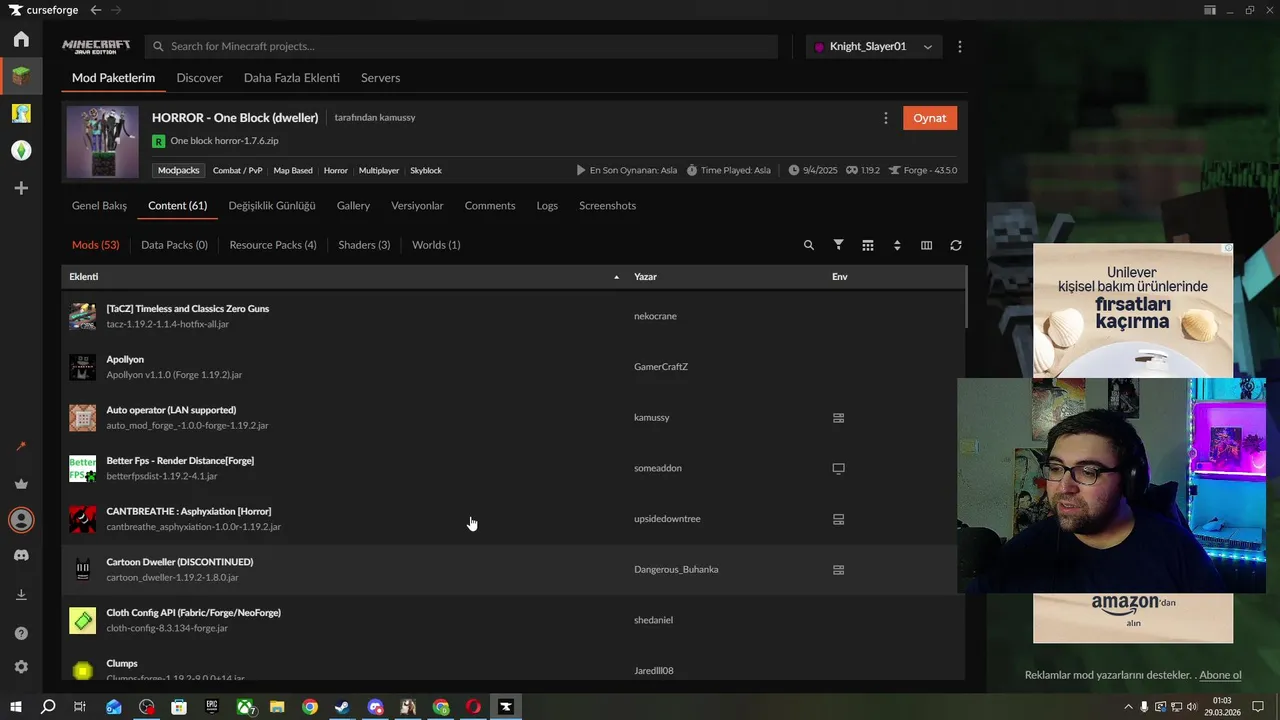Open the Logs tab

(547, 206)
